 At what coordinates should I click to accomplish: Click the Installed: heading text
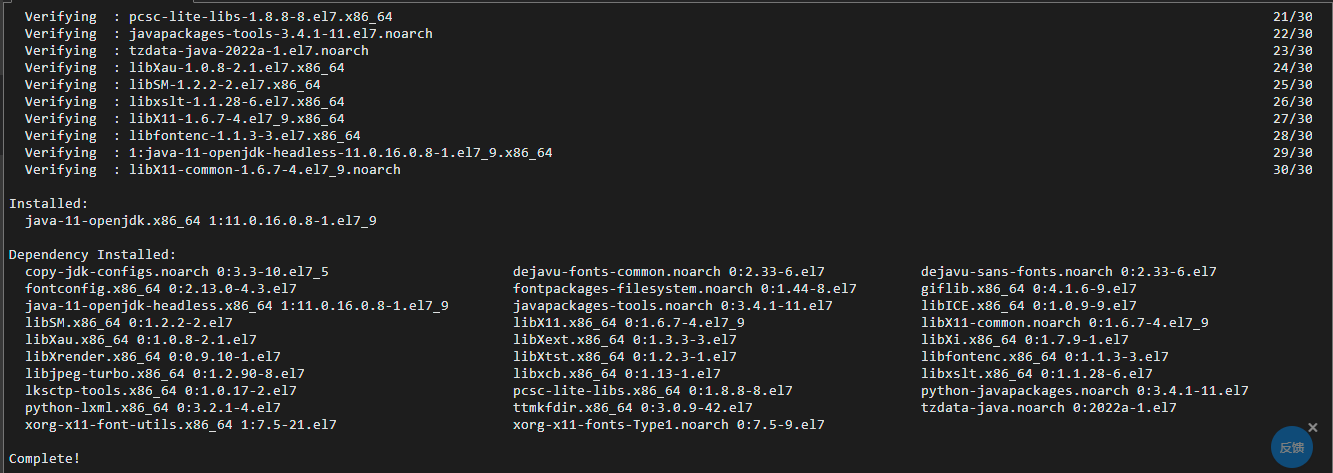coord(49,203)
